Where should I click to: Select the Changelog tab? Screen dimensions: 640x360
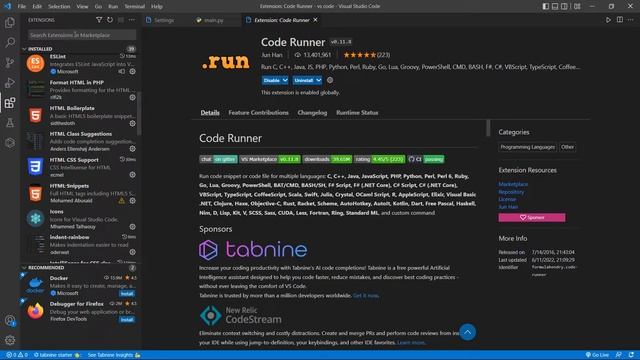312,113
